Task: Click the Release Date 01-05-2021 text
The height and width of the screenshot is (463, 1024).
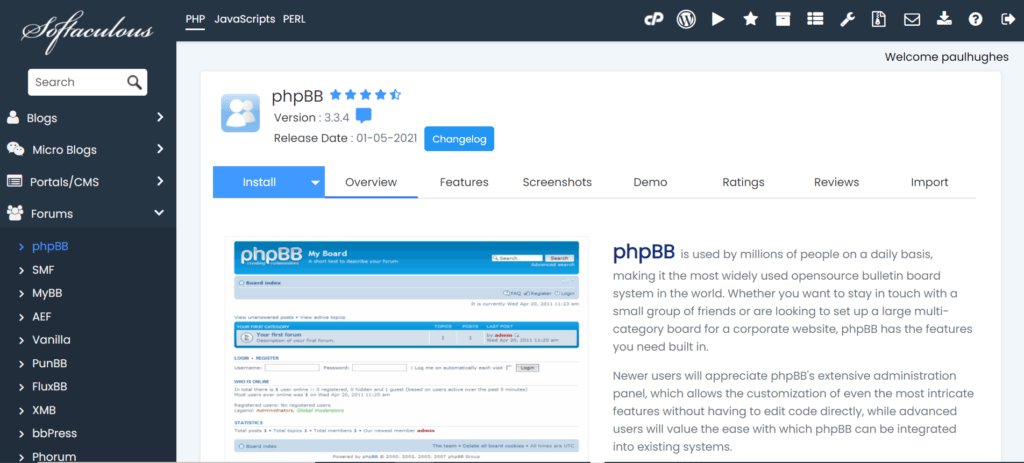Action: click(x=345, y=138)
